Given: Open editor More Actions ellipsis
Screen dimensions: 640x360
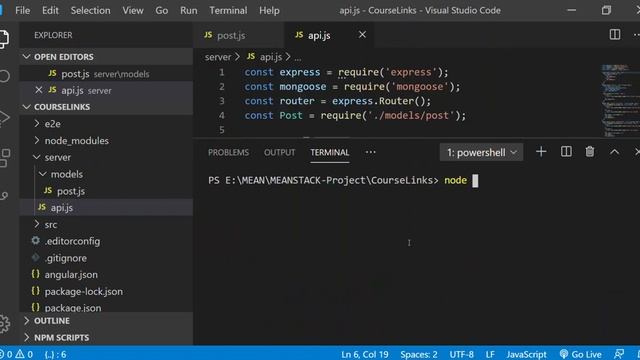Looking at the screenshot, I should pos(636,35).
